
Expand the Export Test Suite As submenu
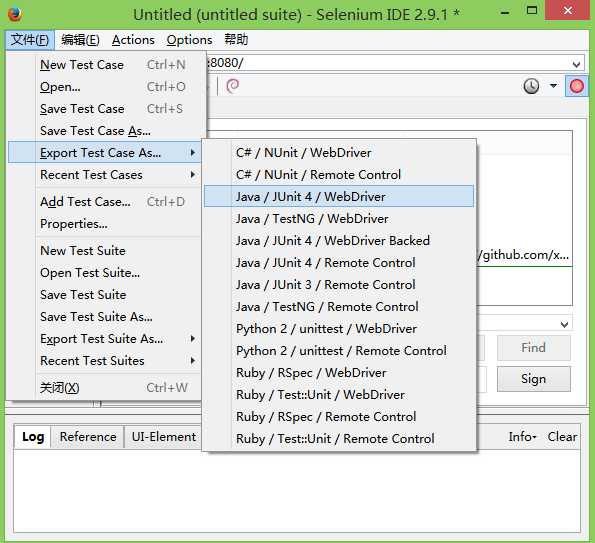click(104, 339)
